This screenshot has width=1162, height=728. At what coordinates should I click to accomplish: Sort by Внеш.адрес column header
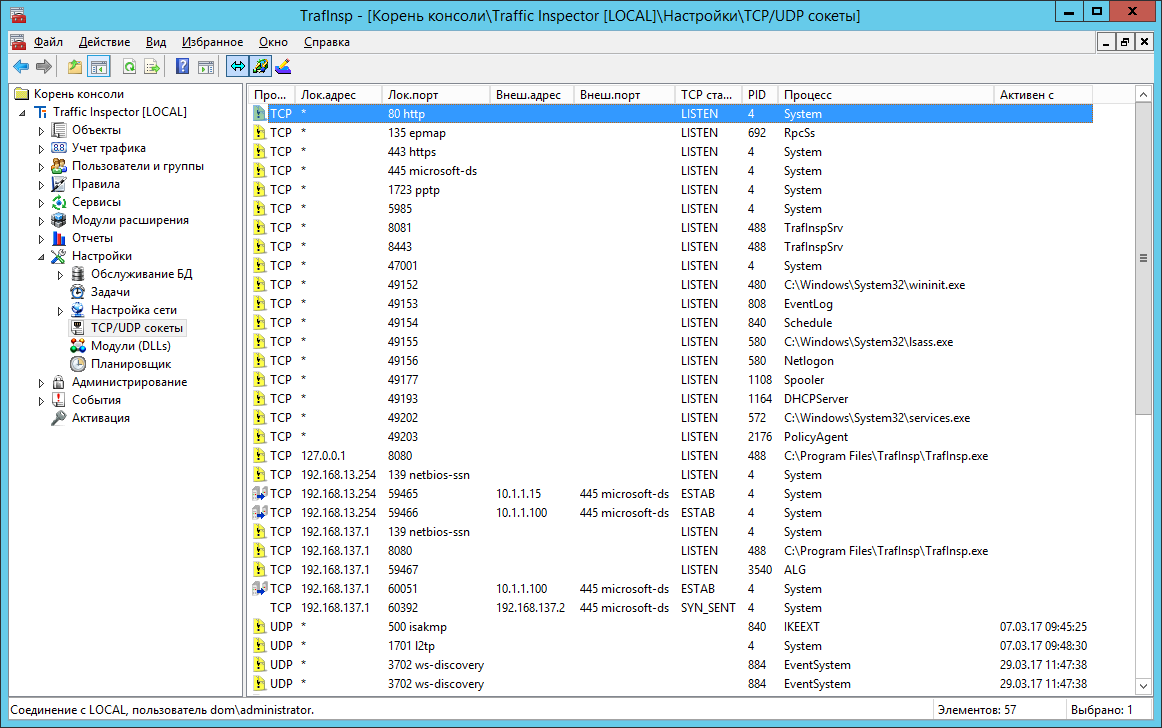[x=531, y=95]
